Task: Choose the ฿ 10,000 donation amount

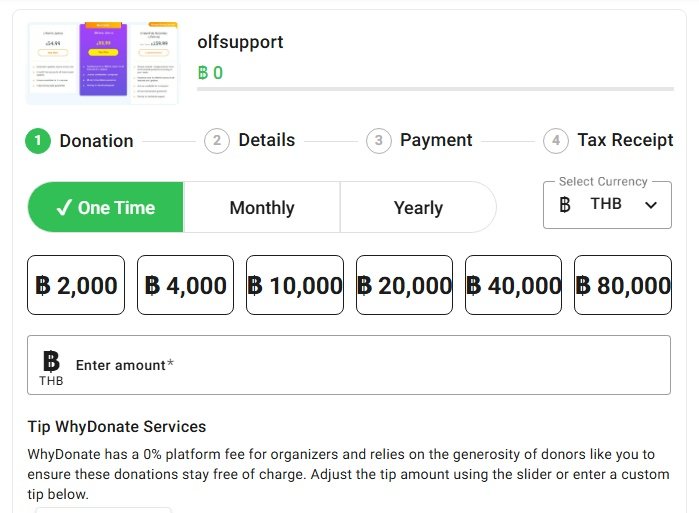Action: pyautogui.click(x=295, y=286)
